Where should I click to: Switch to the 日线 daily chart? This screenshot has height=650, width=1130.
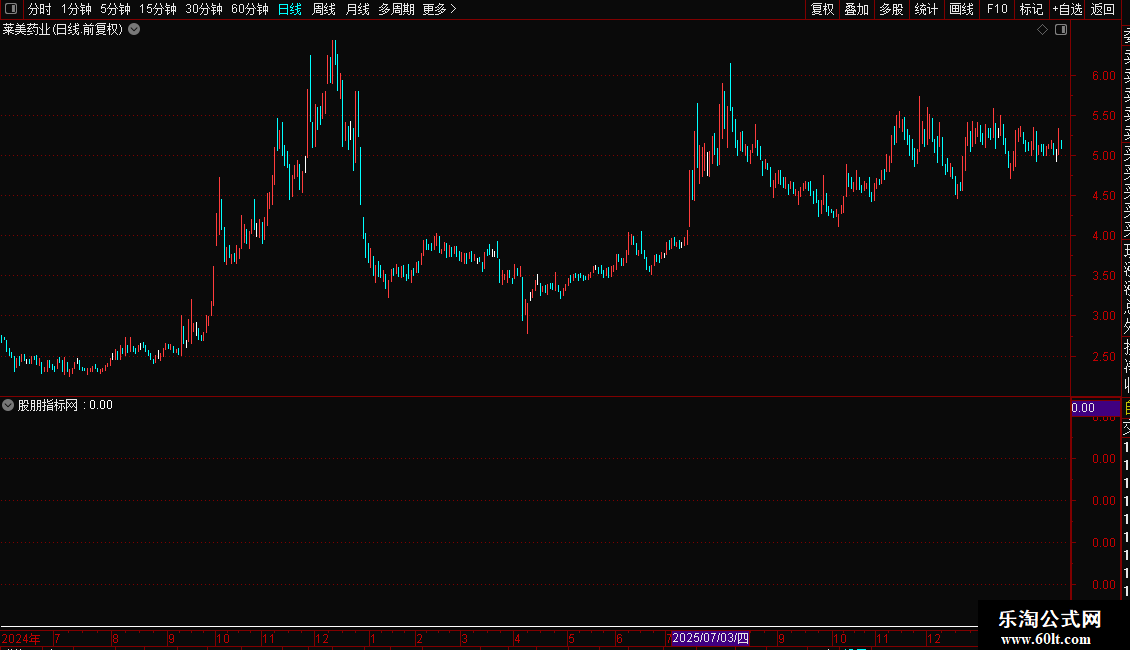point(290,9)
